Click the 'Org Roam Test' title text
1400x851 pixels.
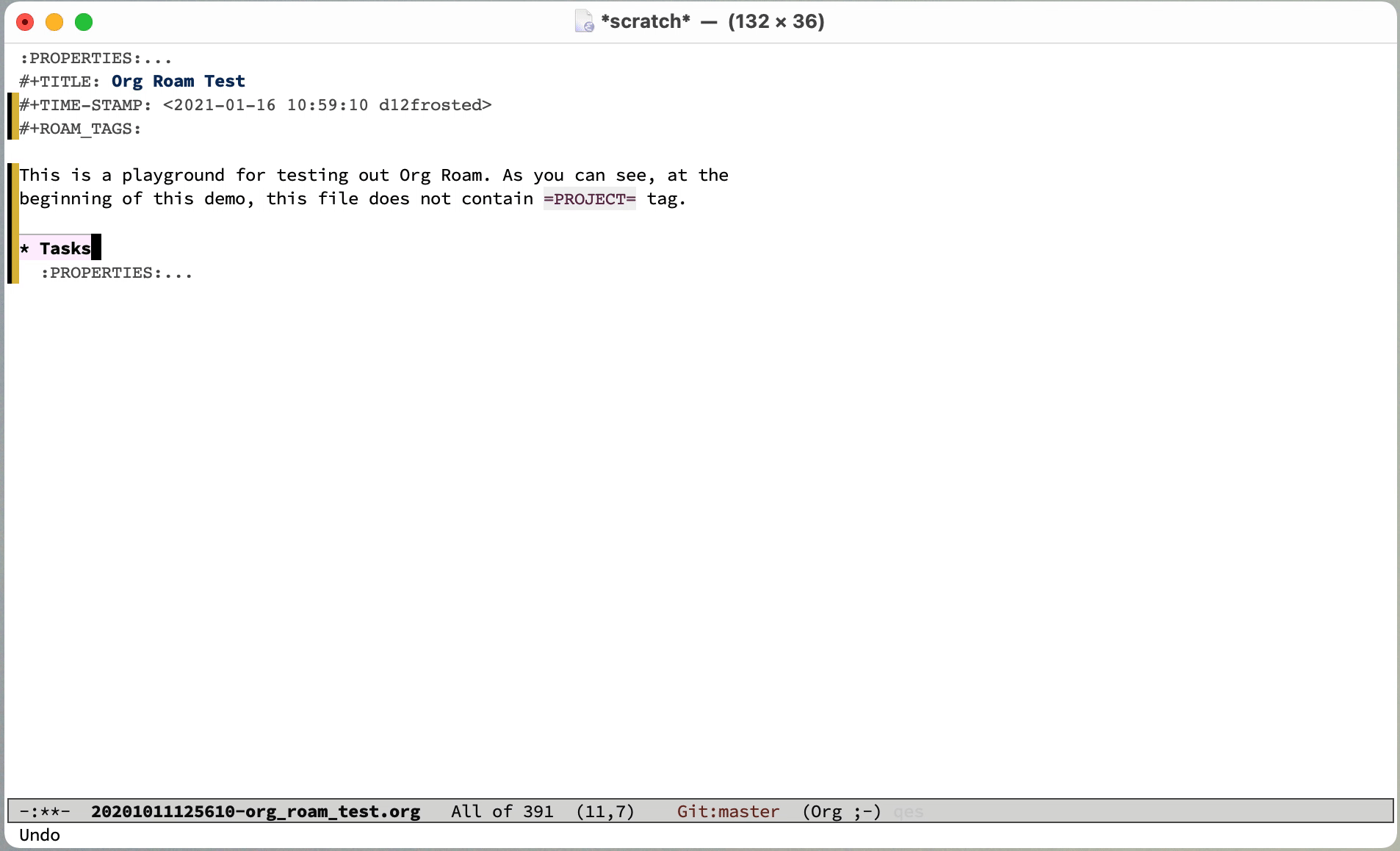point(178,82)
